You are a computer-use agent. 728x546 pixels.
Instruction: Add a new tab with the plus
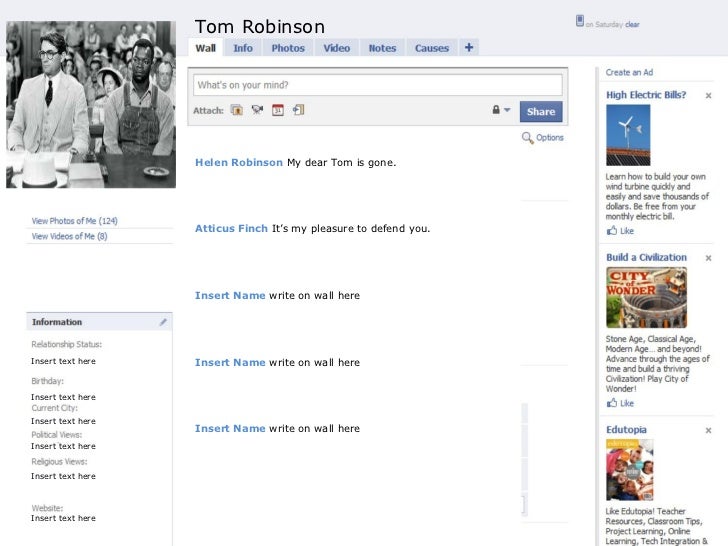coord(469,47)
